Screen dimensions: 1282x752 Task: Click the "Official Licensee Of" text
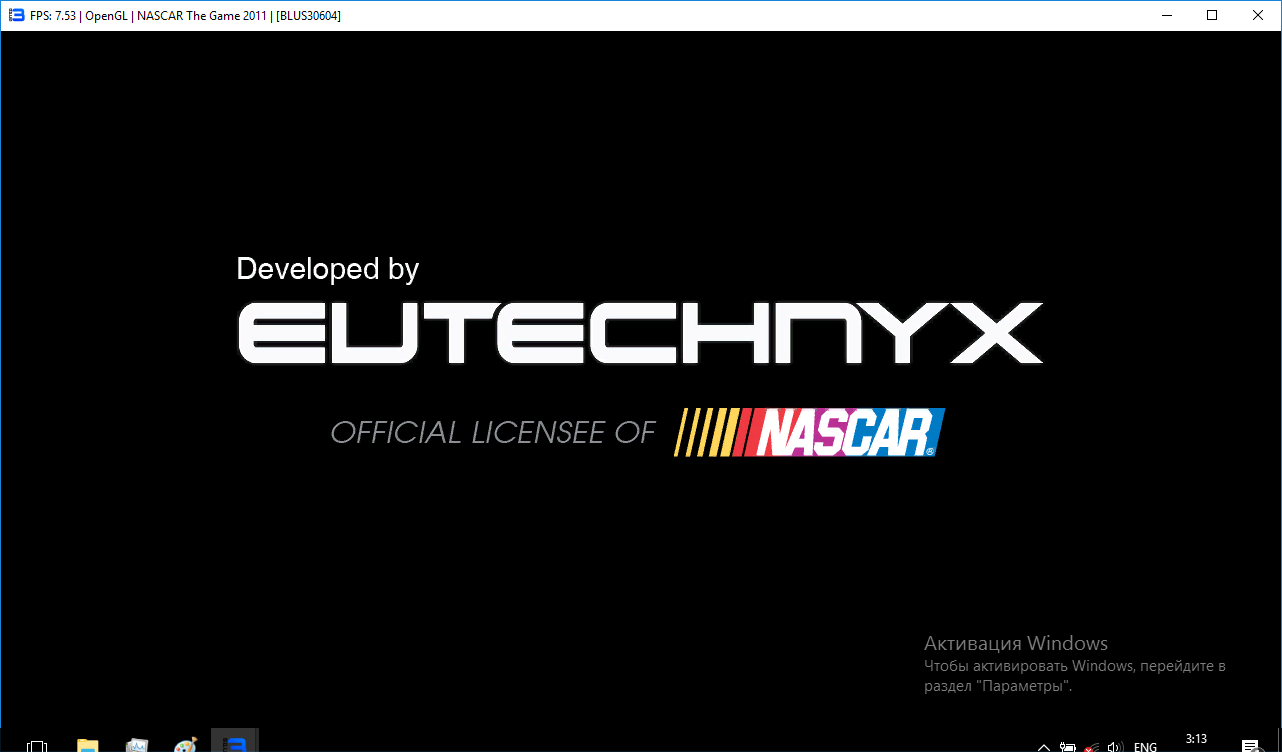coord(493,432)
